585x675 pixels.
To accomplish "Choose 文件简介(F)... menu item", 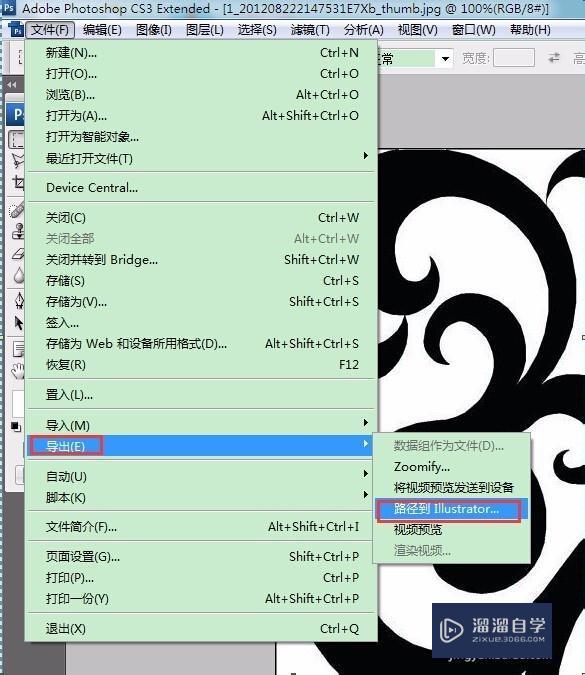I will (x=202, y=527).
